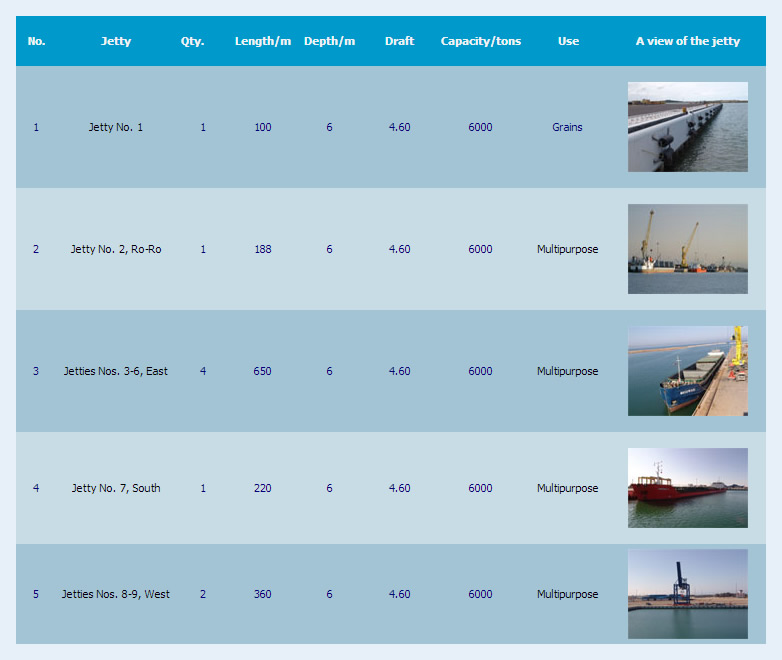Click 'Multipurpose' in Jetty No. 2 row
The height and width of the screenshot is (660, 782).
click(x=568, y=249)
